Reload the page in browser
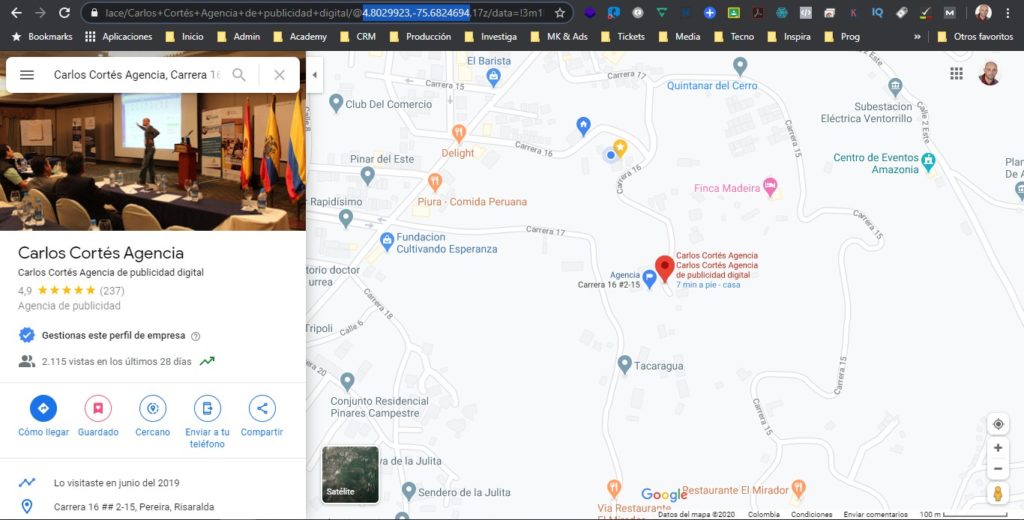 64,13
